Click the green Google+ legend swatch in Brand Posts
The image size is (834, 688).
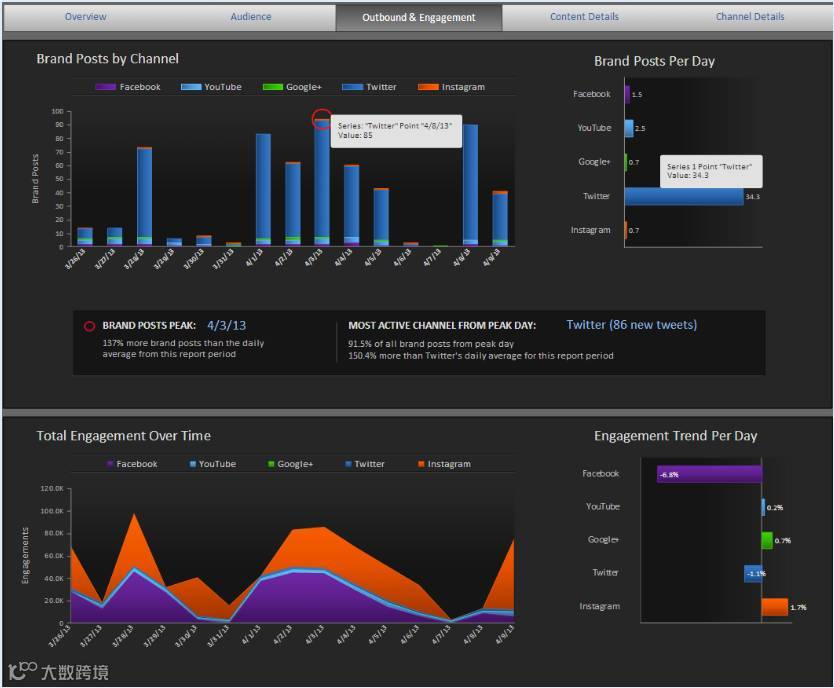click(273, 87)
